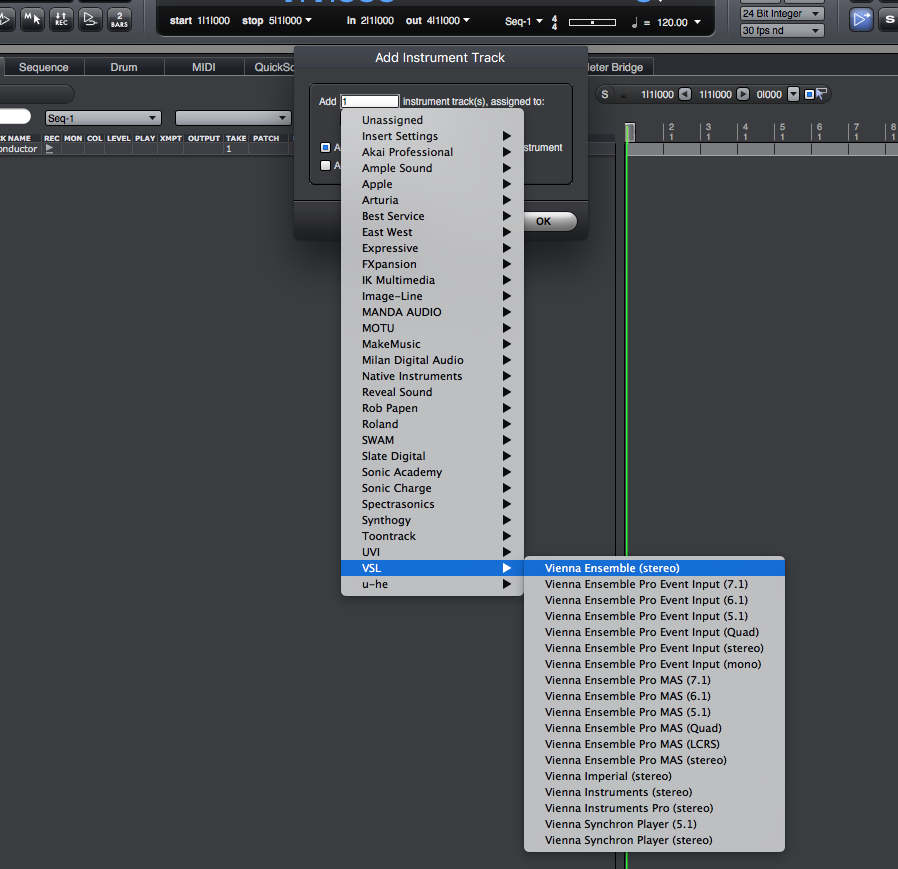This screenshot has height=869, width=898.
Task: Open the UVI submenu
Action: [x=432, y=552]
